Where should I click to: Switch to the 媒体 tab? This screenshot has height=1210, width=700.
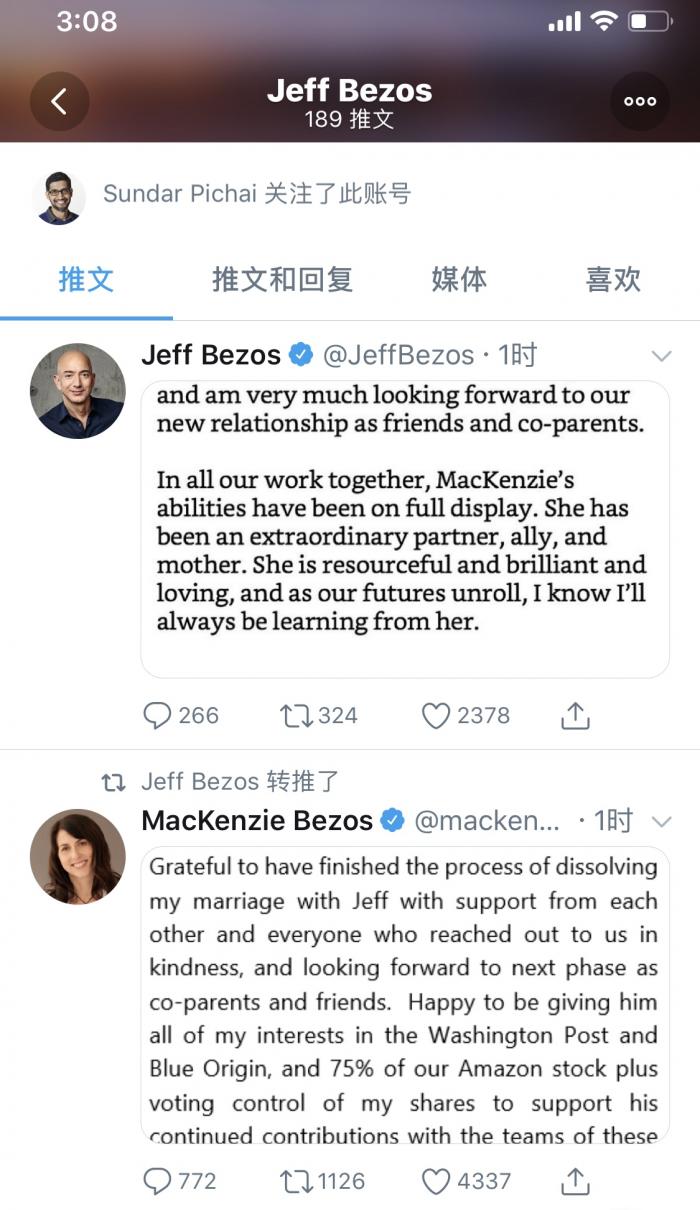click(x=459, y=279)
